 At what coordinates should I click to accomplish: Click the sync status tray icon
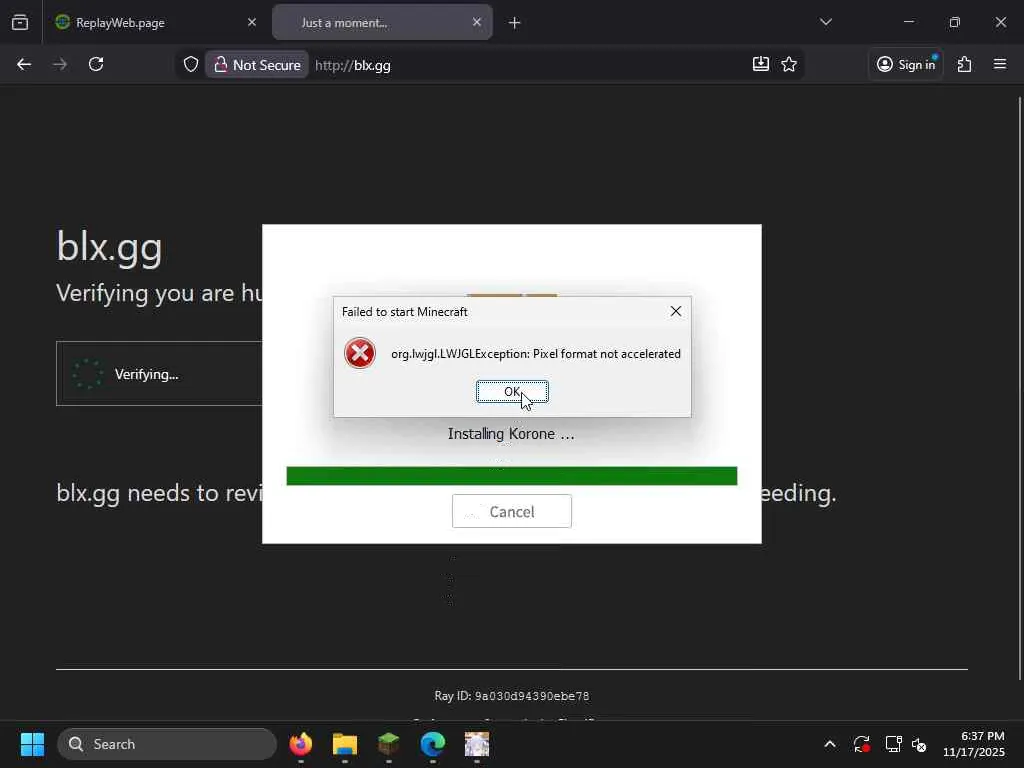(x=861, y=744)
